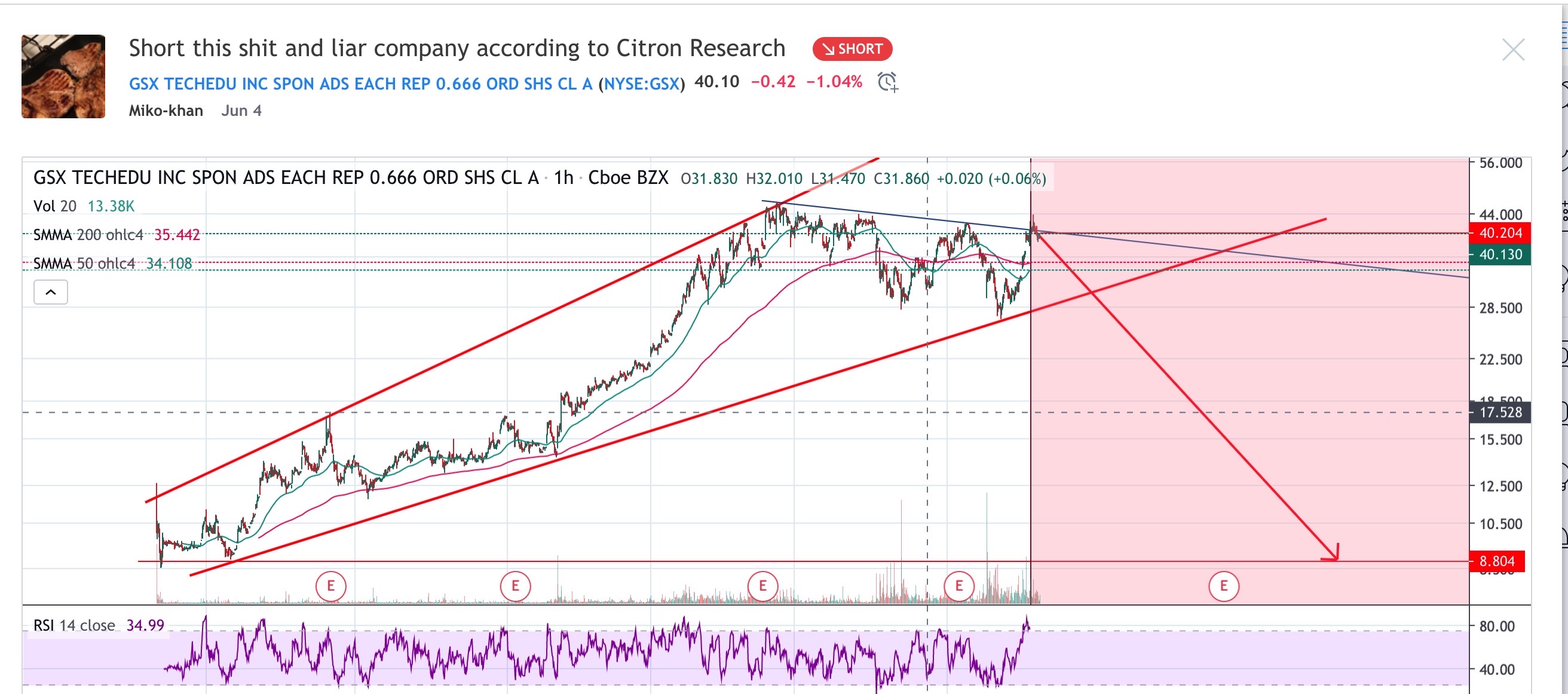Select the Vol 20 indicator label
This screenshot has height=694, width=1568.
(55, 206)
